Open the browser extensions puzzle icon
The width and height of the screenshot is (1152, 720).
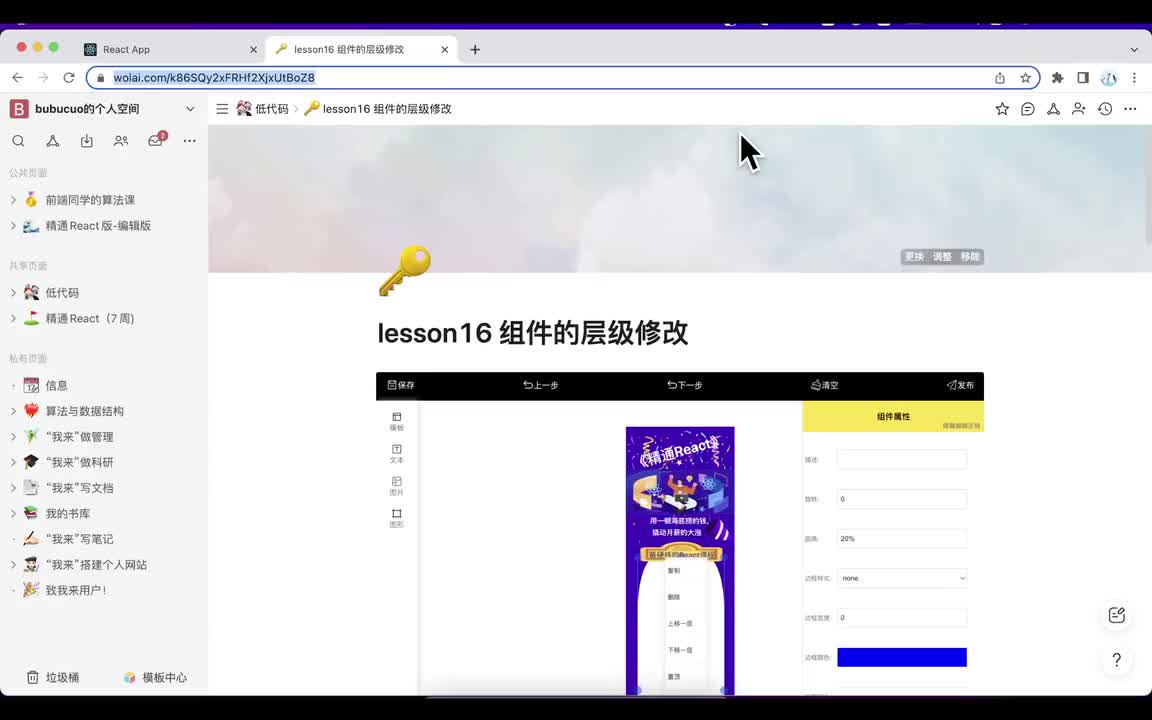point(1058,77)
